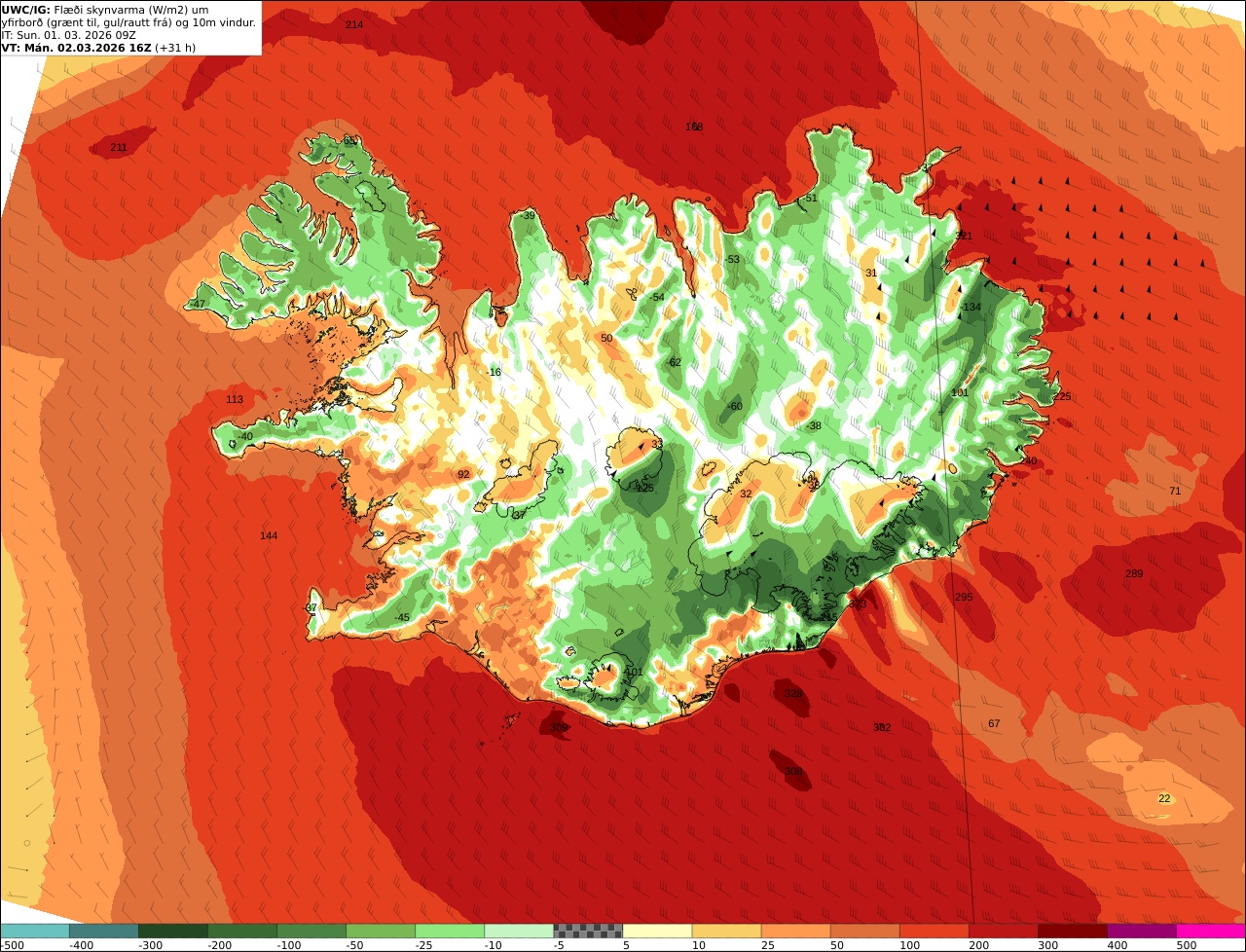1246x952 pixels.
Task: Click the "214" value north of Iceland
Action: [354, 24]
